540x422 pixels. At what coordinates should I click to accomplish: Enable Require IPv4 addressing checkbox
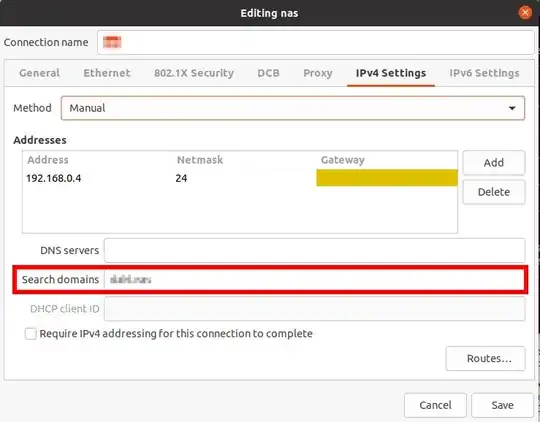click(31, 333)
